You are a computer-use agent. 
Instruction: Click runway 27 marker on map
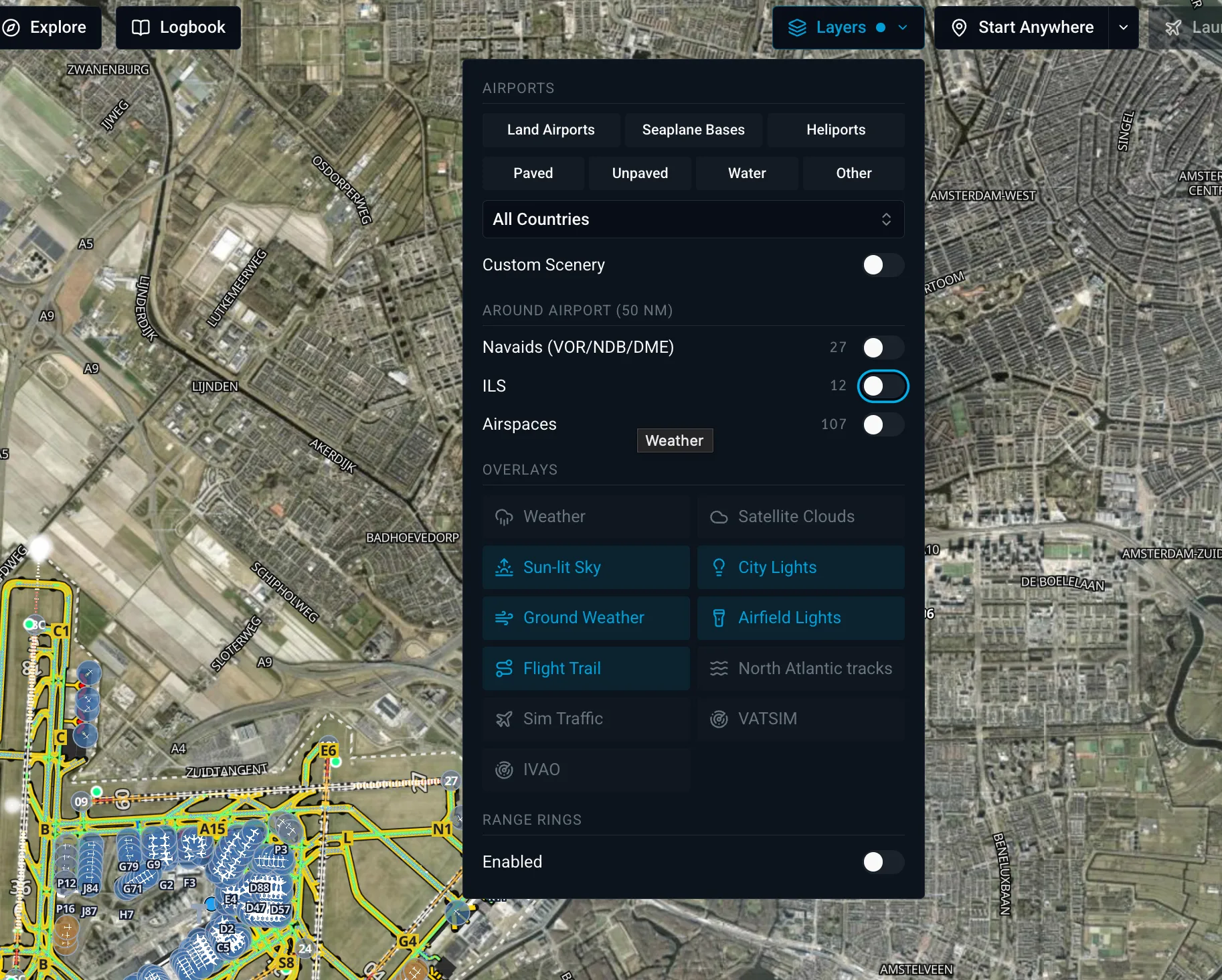pyautogui.click(x=452, y=781)
